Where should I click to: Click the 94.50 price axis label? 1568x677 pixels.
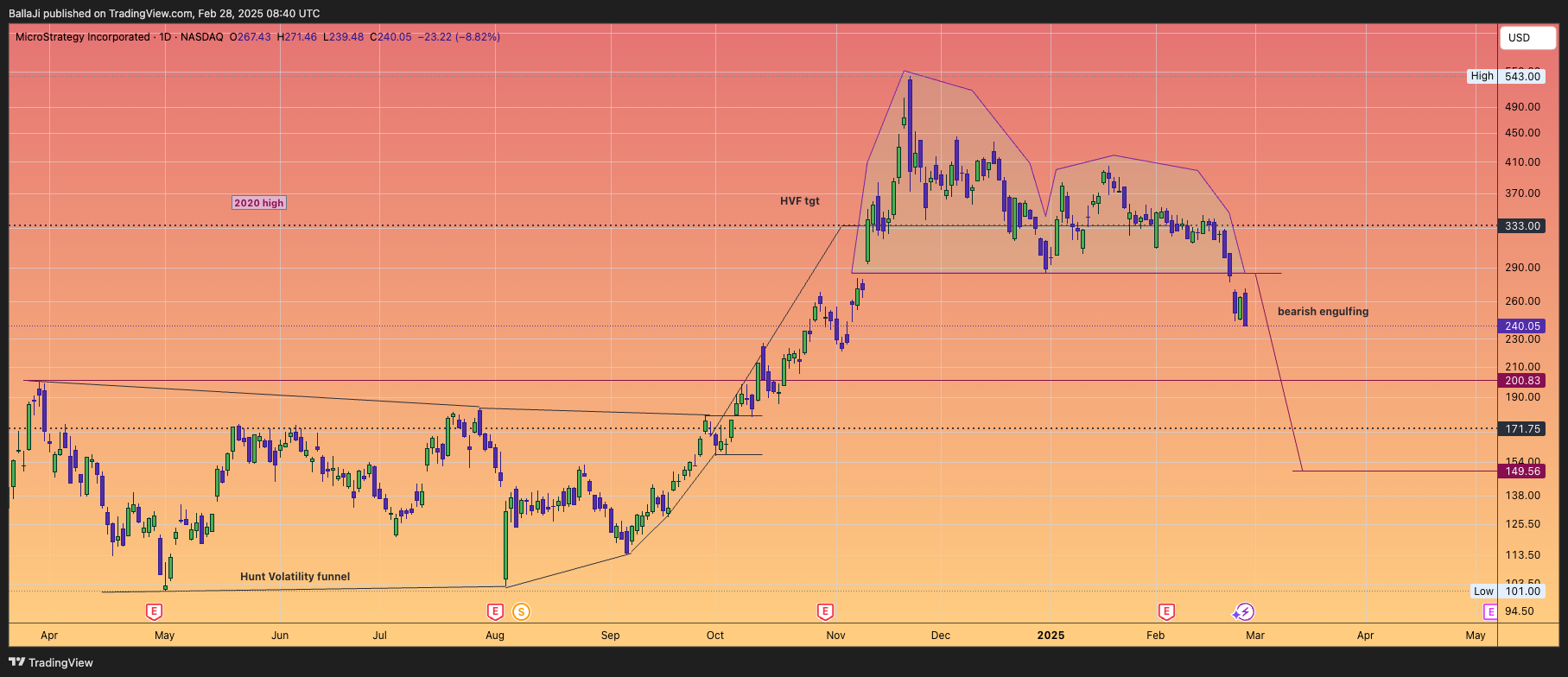click(1520, 611)
